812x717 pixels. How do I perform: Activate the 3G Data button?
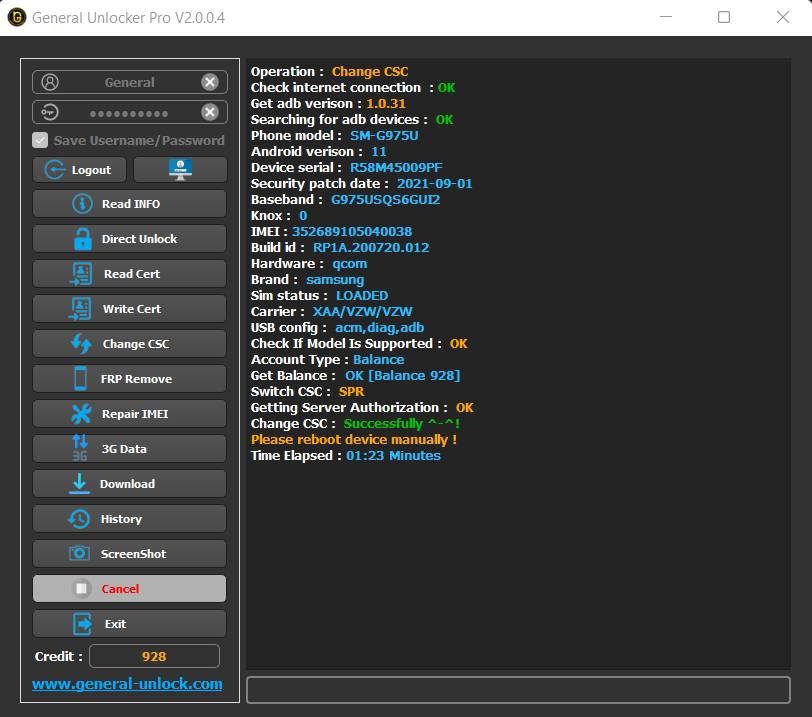pos(129,449)
